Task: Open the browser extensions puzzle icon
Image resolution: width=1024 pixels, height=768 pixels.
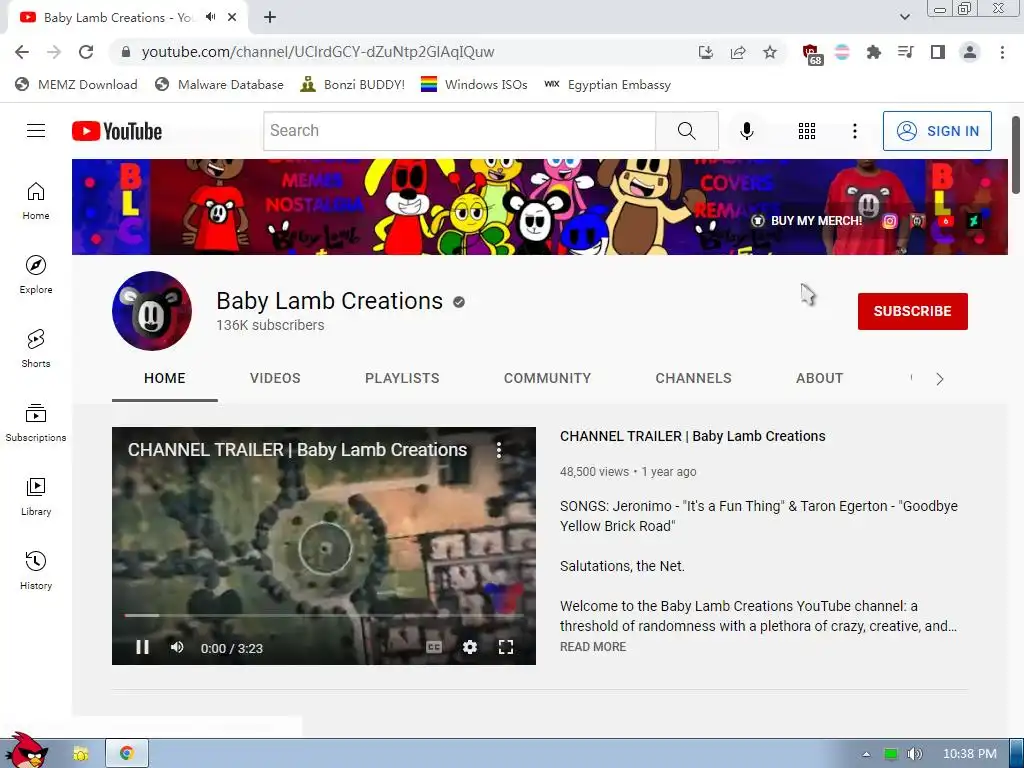Action: tap(873, 52)
